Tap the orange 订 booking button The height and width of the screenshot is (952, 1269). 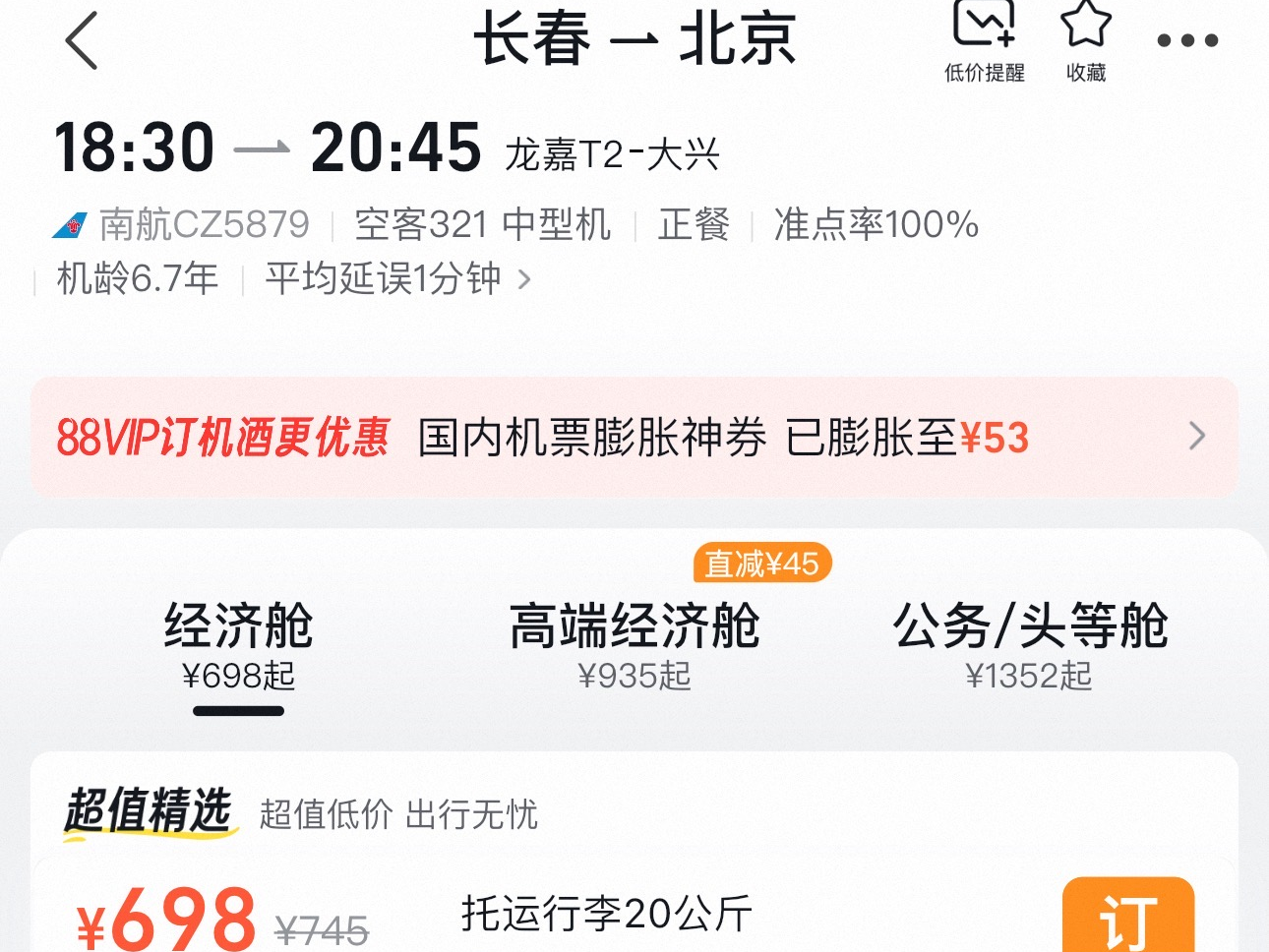1128,916
